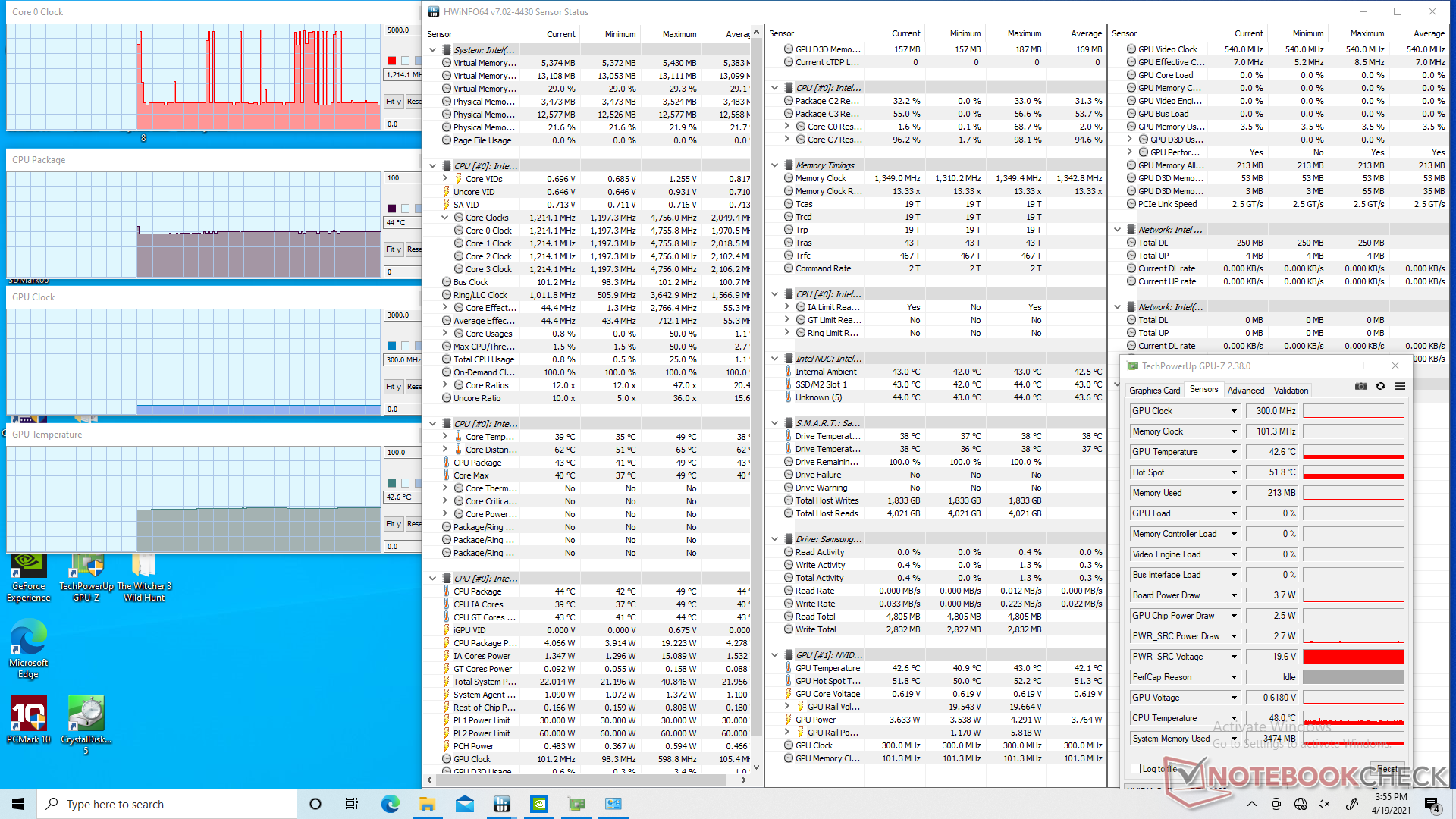This screenshot has width=1456, height=819.
Task: Open Mail app from the taskbar
Action: (x=465, y=804)
